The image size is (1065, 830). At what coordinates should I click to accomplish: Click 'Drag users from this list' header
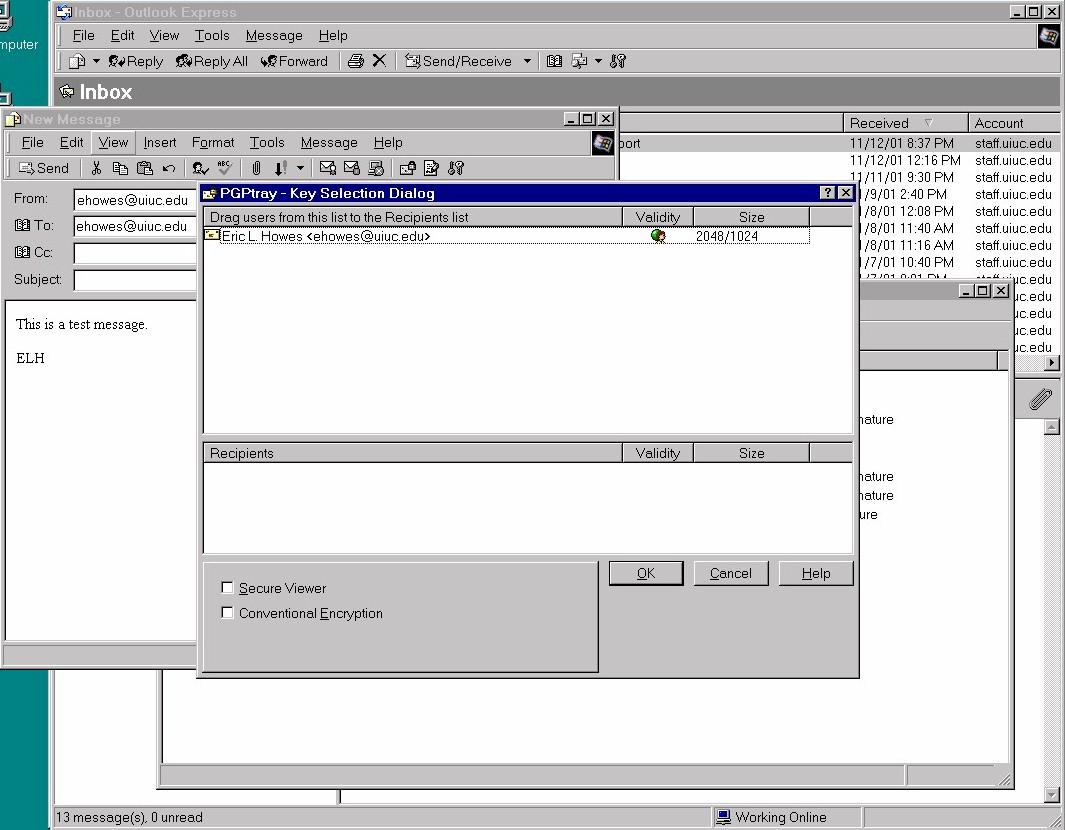413,217
